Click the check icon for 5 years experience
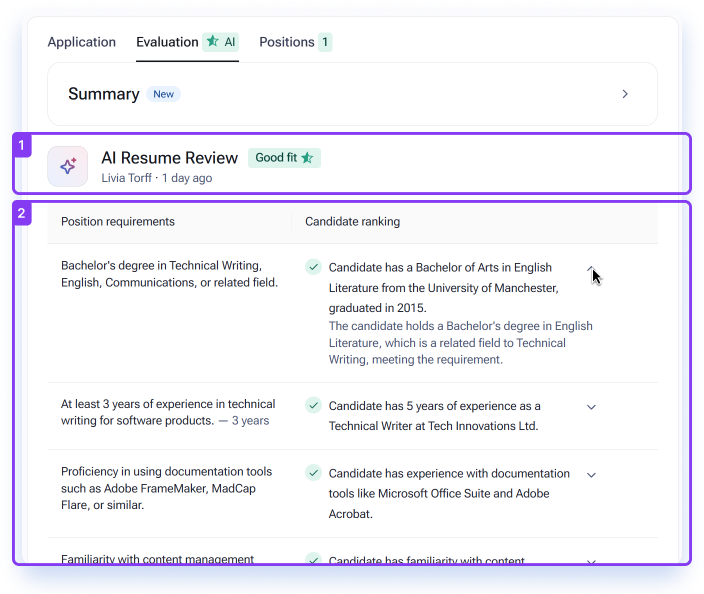The width and height of the screenshot is (704, 594). tap(313, 405)
